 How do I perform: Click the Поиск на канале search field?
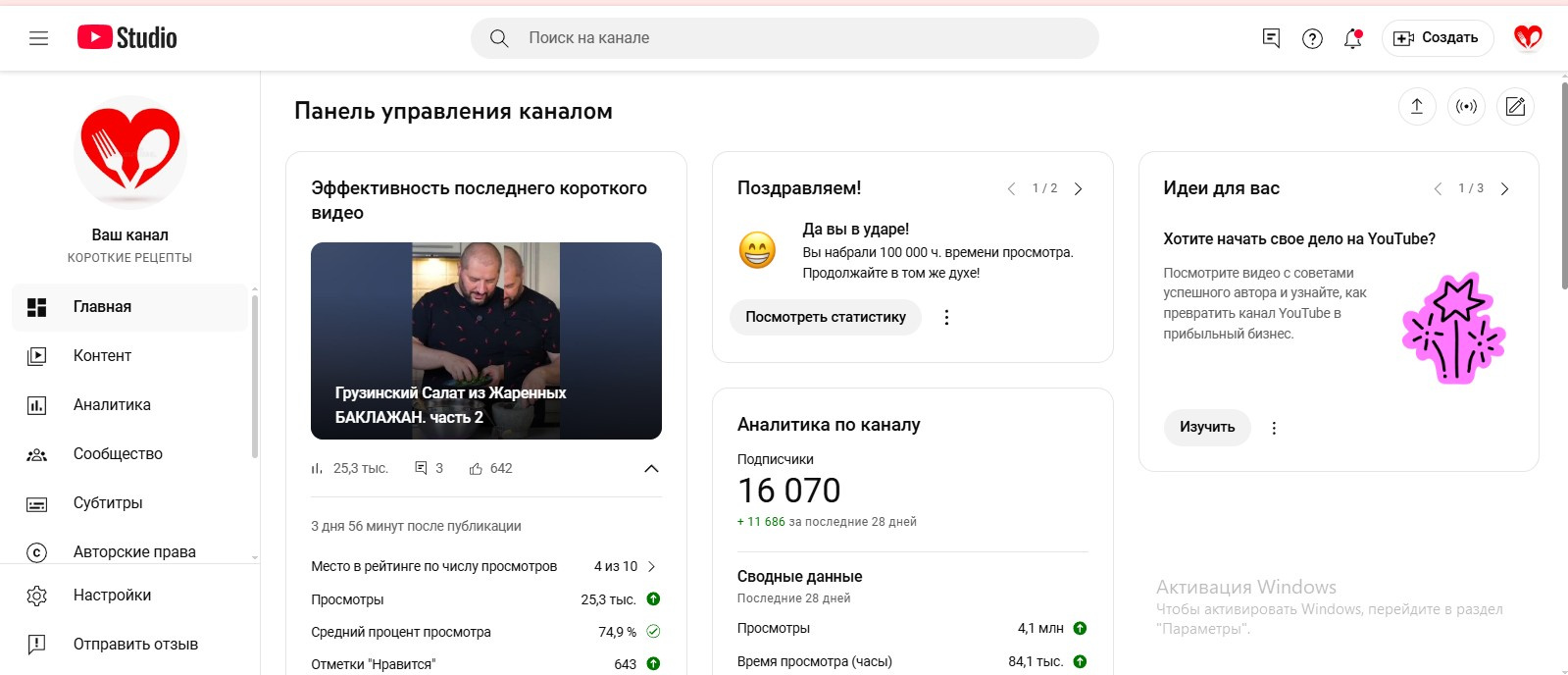[784, 38]
